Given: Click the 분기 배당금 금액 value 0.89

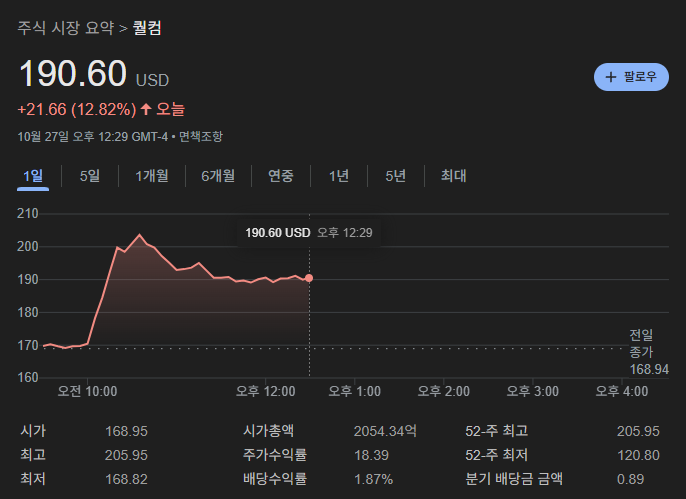Looking at the screenshot, I should point(630,479).
